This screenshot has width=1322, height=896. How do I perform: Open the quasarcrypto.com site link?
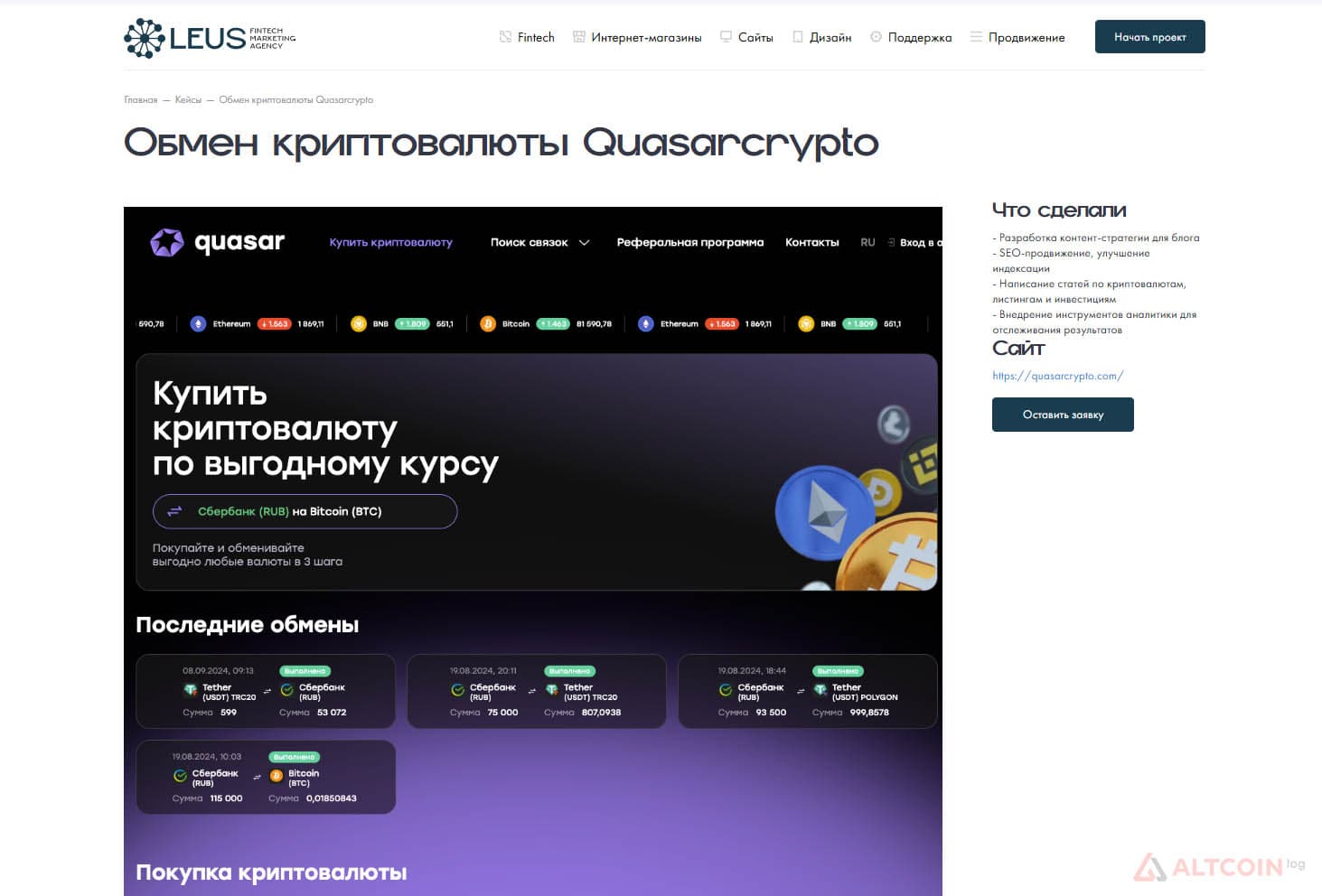pos(1057,376)
